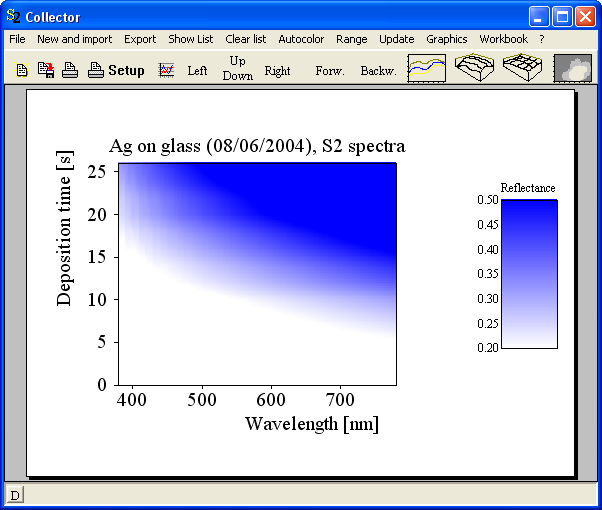Select the color-map shaded plot view
The height and width of the screenshot is (510, 602).
coord(572,68)
